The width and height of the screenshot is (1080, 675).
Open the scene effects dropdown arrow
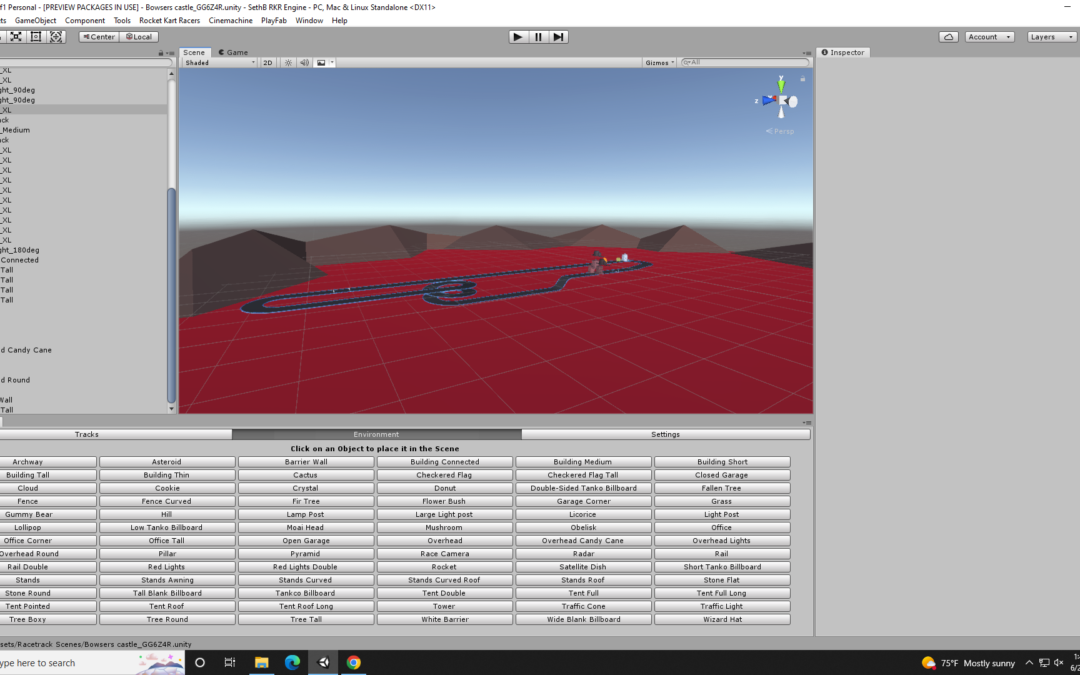tap(332, 63)
